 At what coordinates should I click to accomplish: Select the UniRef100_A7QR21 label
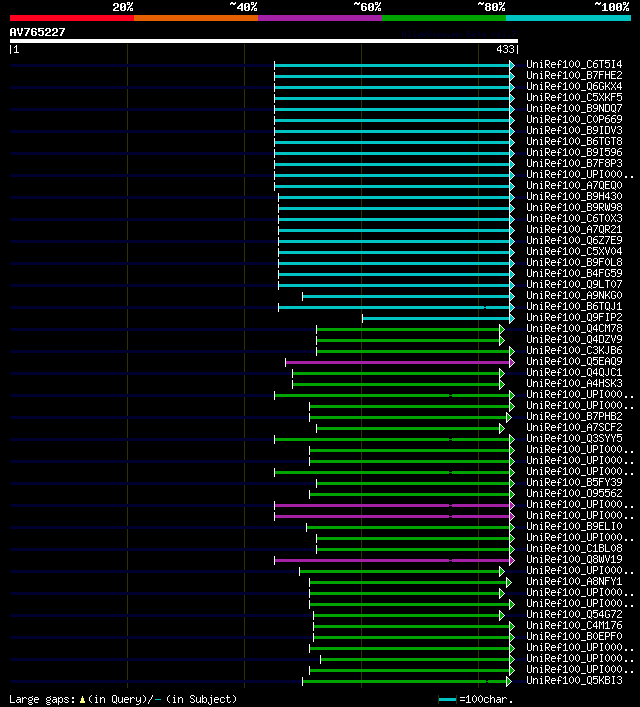tap(574, 229)
